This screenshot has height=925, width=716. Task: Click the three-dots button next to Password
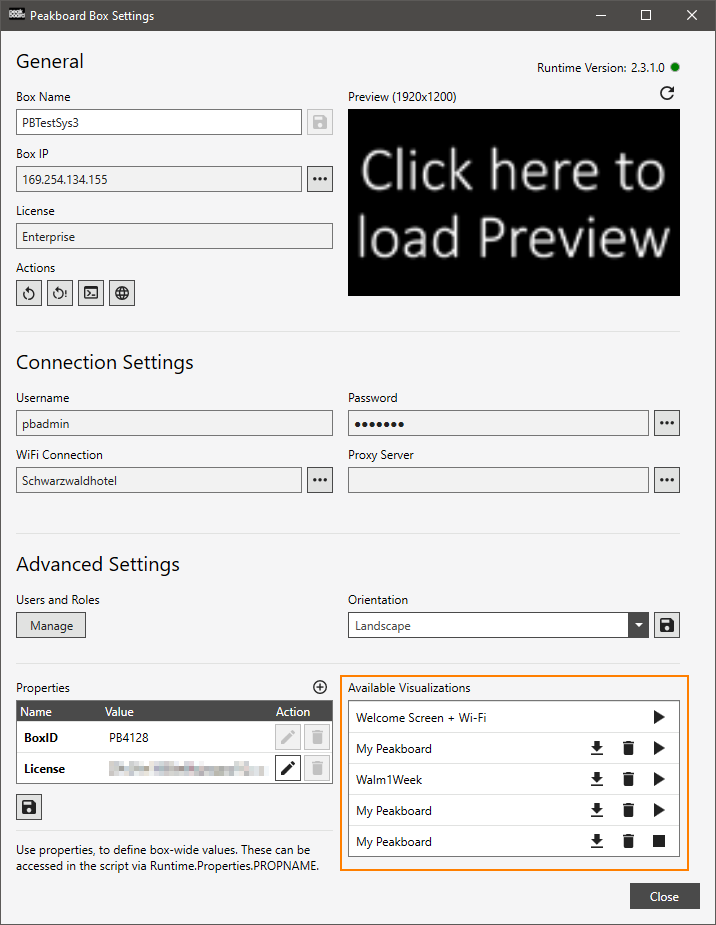[x=667, y=423]
